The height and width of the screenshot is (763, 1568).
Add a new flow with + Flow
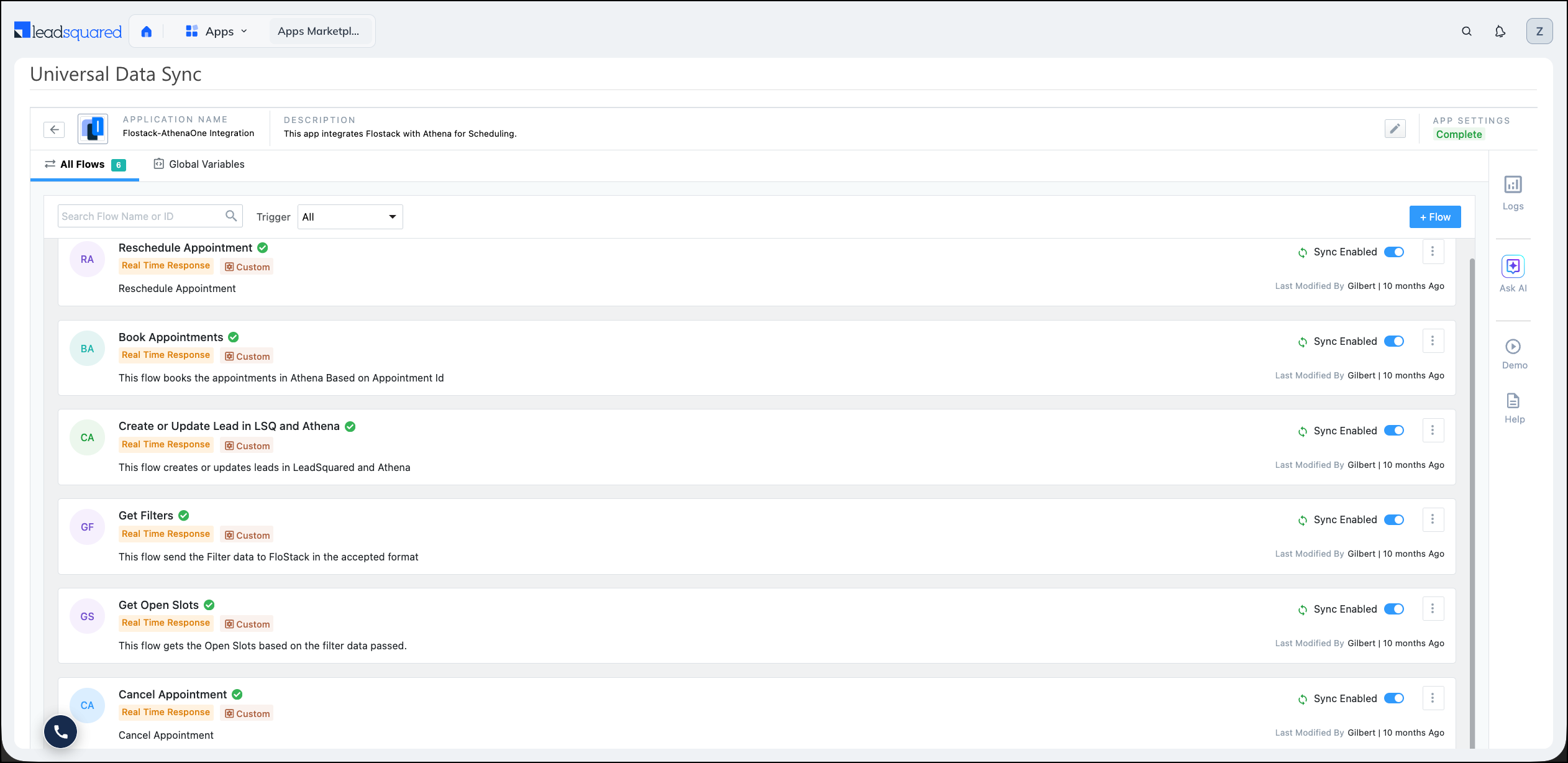pyautogui.click(x=1435, y=217)
